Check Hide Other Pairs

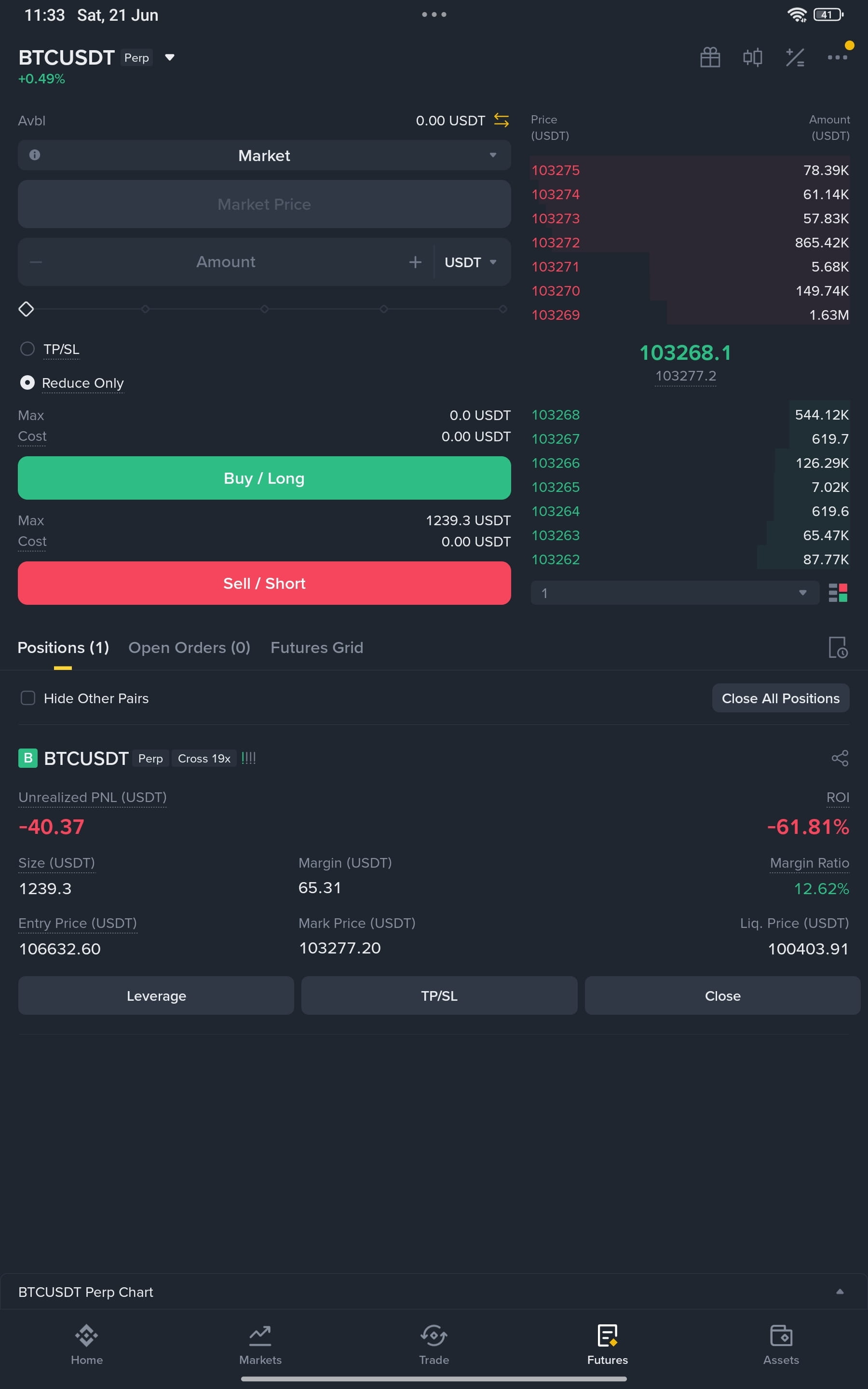coord(28,698)
